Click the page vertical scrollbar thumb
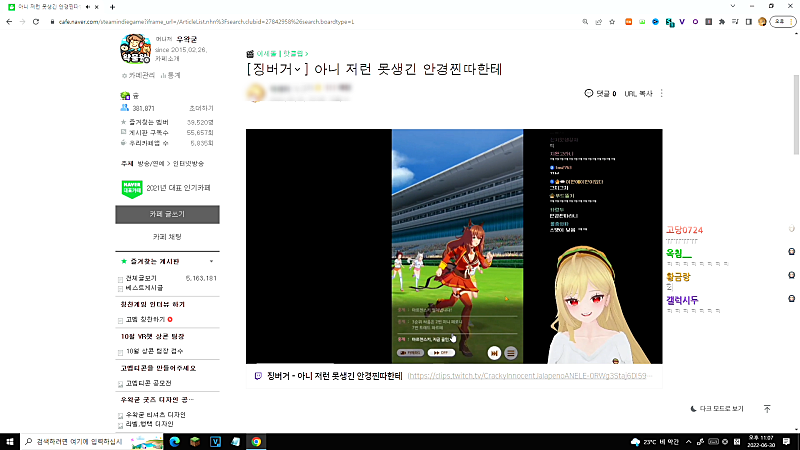This screenshot has width=800, height=450. (x=796, y=114)
